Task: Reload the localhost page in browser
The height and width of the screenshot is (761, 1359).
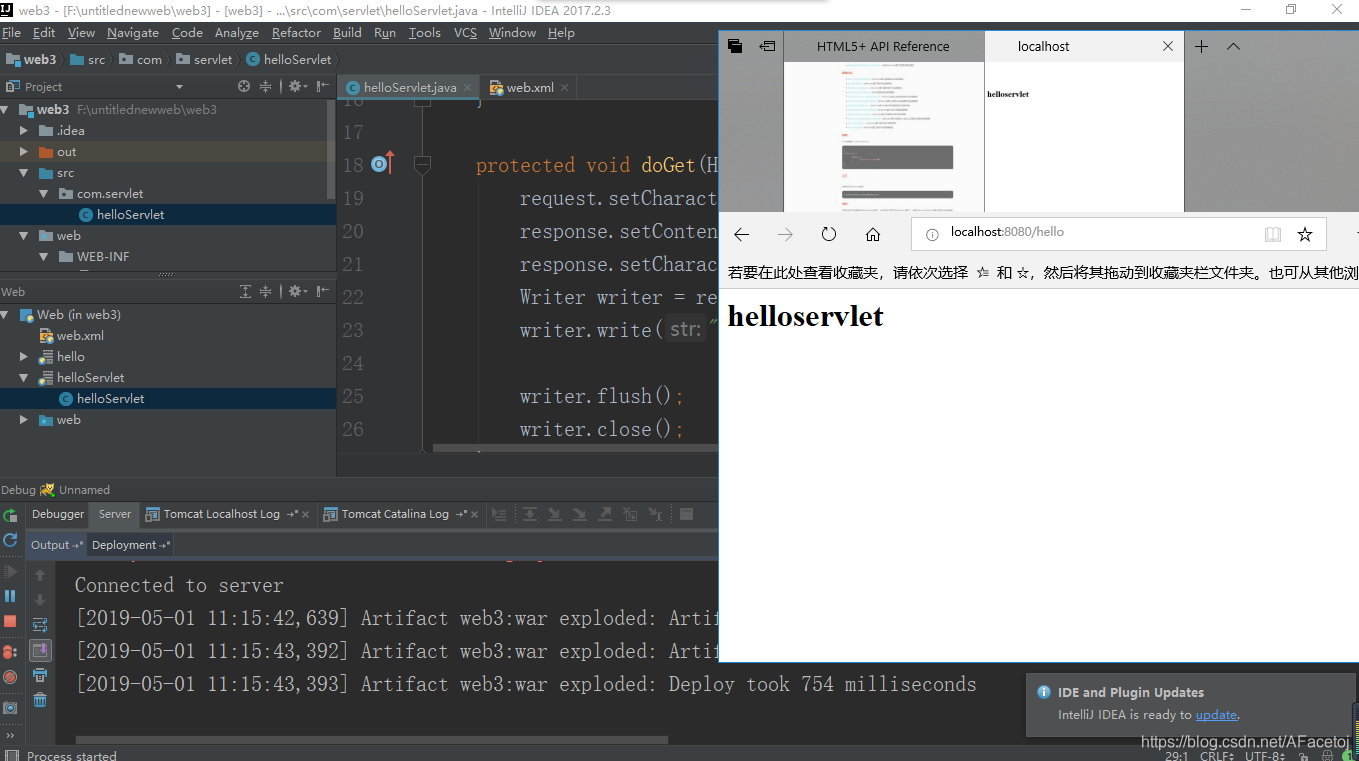Action: click(829, 234)
